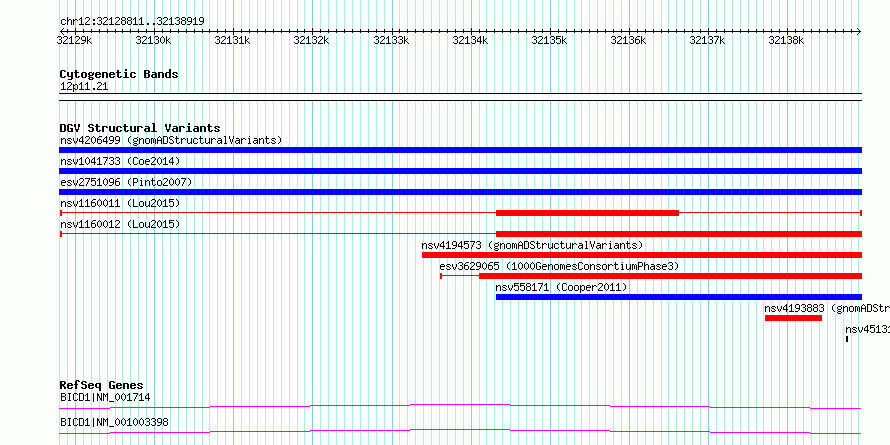Open the RefSeq Genes track title
The width and height of the screenshot is (890, 445).
tap(102, 385)
